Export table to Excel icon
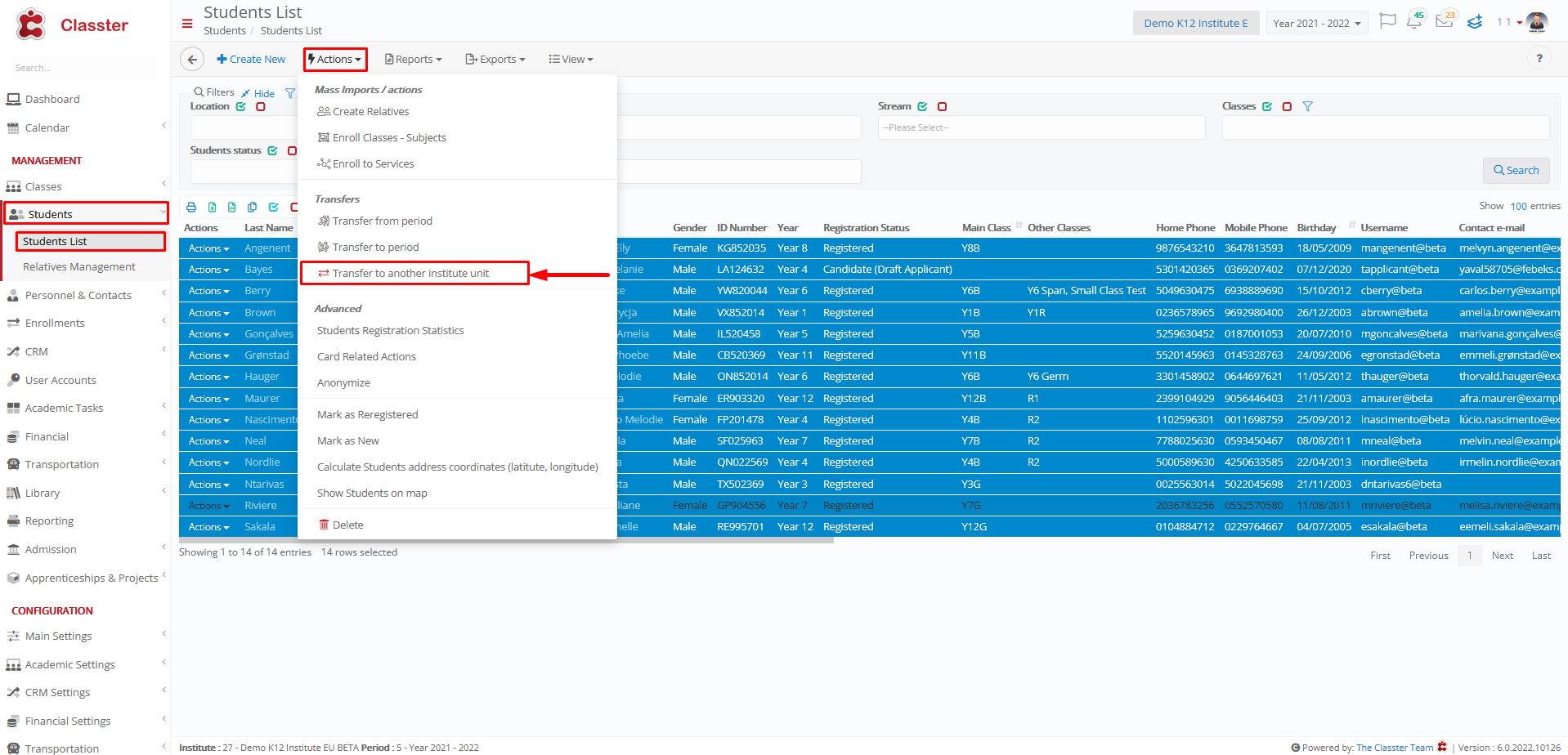 212,208
